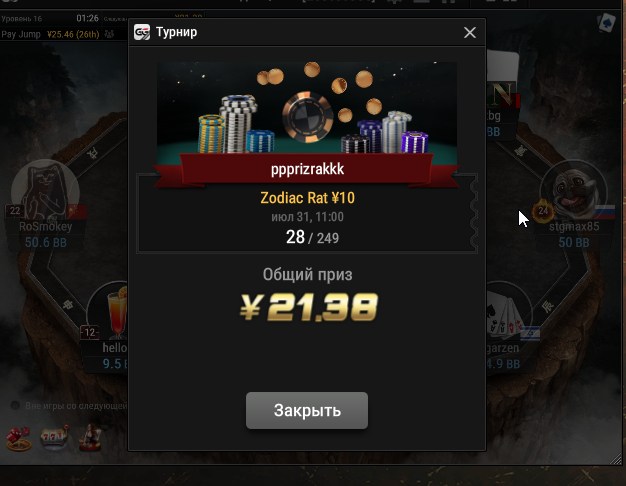626x486 pixels.
Task: Open RoSmokey's cat avatar
Action: pyautogui.click(x=45, y=193)
